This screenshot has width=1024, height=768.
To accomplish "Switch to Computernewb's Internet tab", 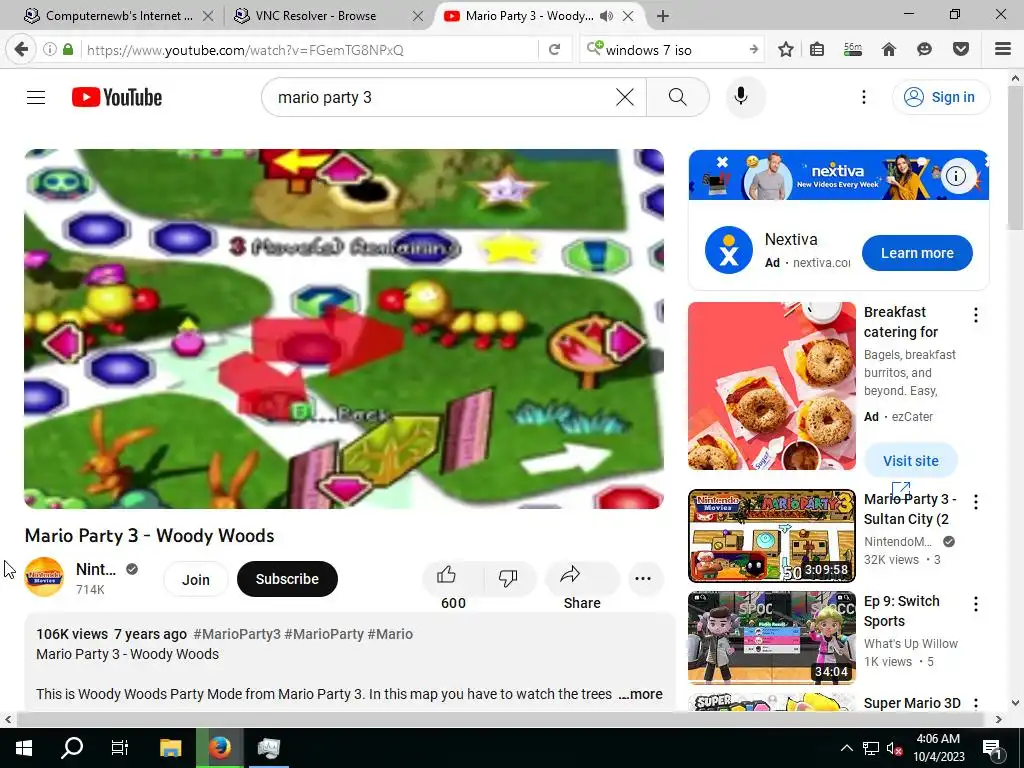I will tap(118, 16).
